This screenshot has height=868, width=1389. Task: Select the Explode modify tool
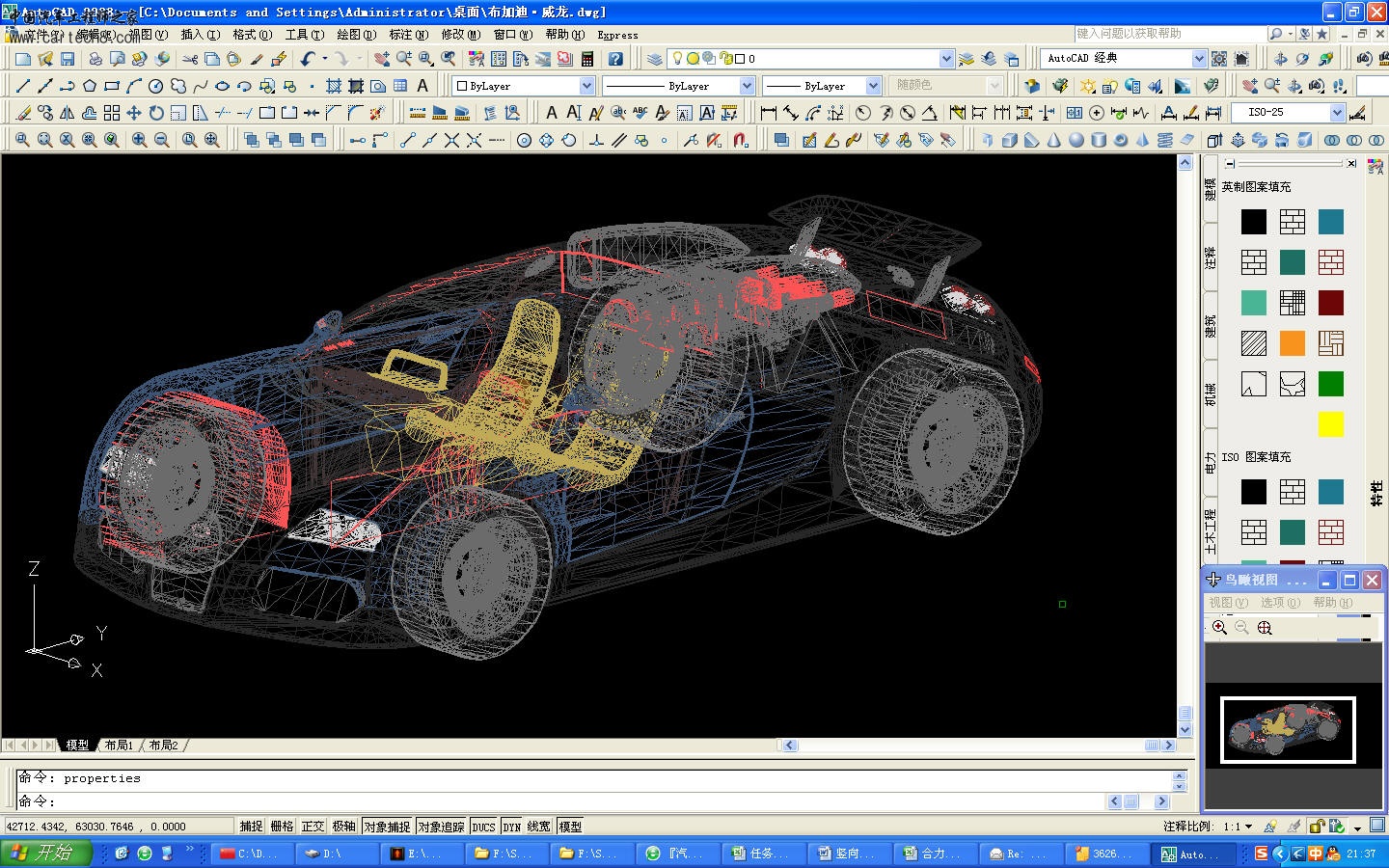pos(378,113)
